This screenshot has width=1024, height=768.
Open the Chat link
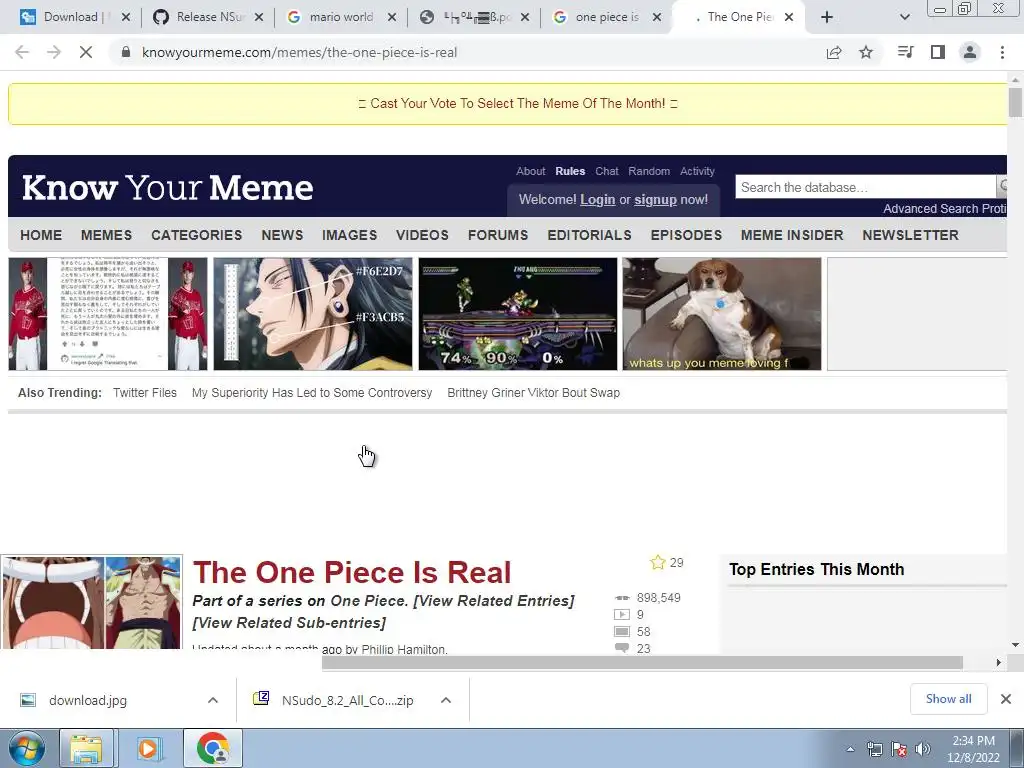click(607, 171)
